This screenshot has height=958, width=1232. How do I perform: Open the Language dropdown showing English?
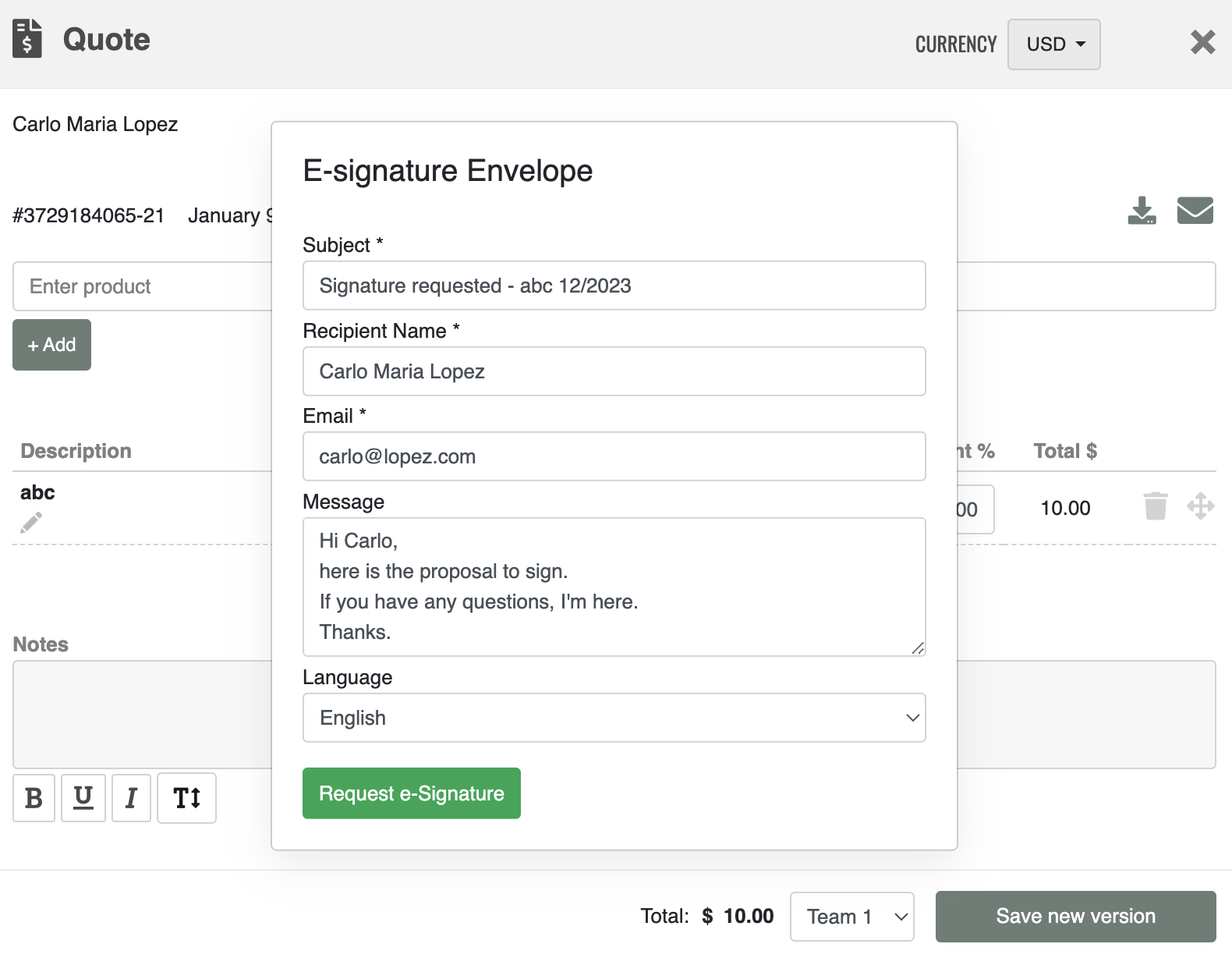tap(614, 718)
